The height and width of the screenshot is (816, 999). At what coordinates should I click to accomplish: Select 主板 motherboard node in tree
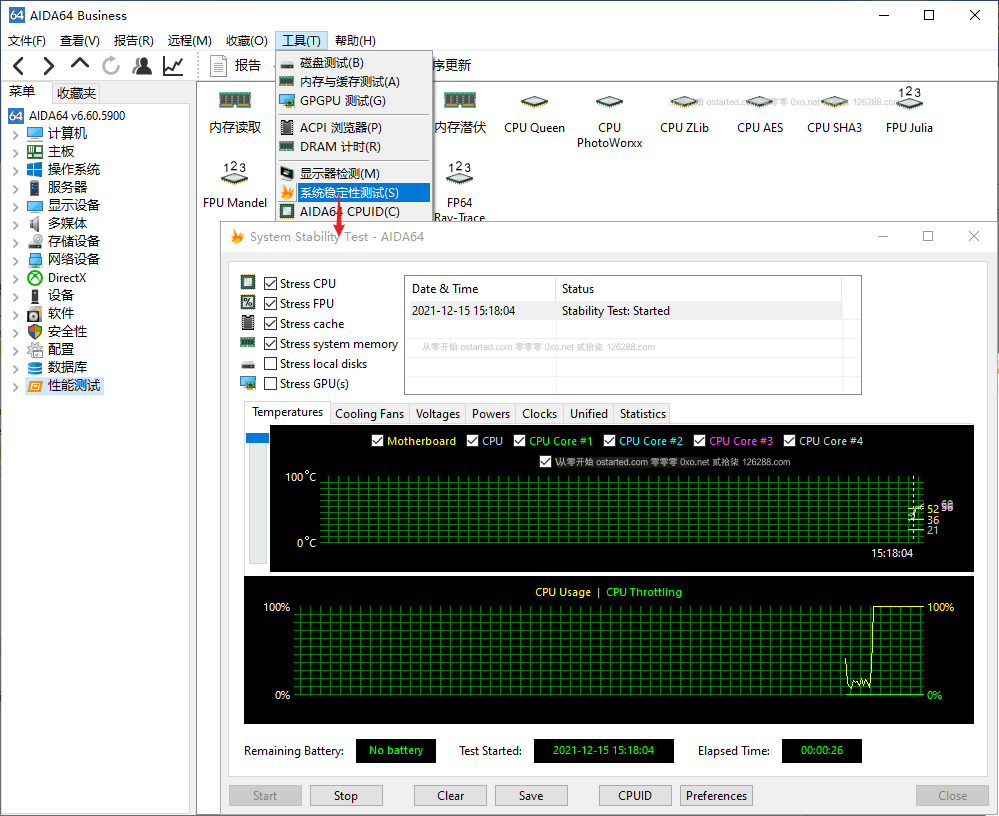tap(61, 152)
